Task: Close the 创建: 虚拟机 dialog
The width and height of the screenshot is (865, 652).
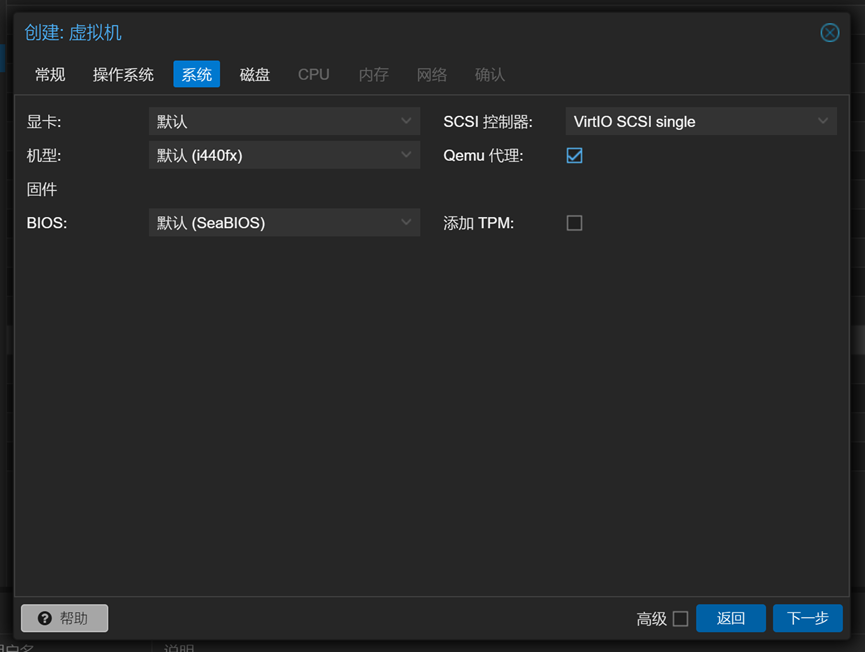Action: click(829, 33)
